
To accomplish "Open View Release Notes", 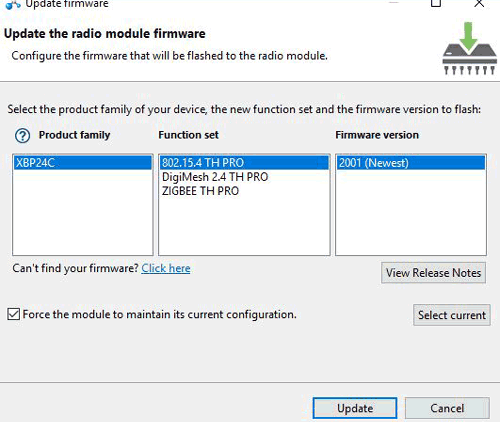I will click(433, 273).
